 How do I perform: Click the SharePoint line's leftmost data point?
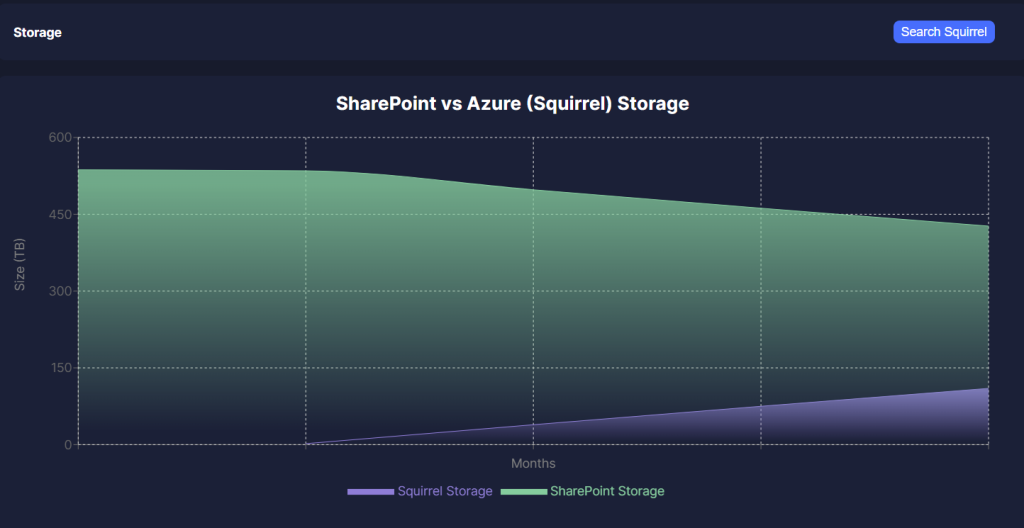point(78,169)
